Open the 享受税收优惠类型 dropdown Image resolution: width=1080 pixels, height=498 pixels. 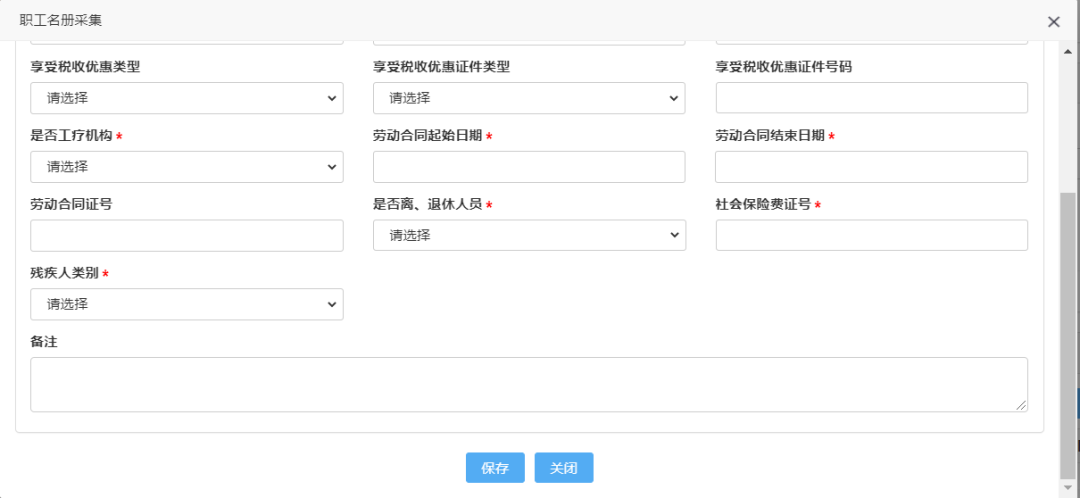[187, 98]
